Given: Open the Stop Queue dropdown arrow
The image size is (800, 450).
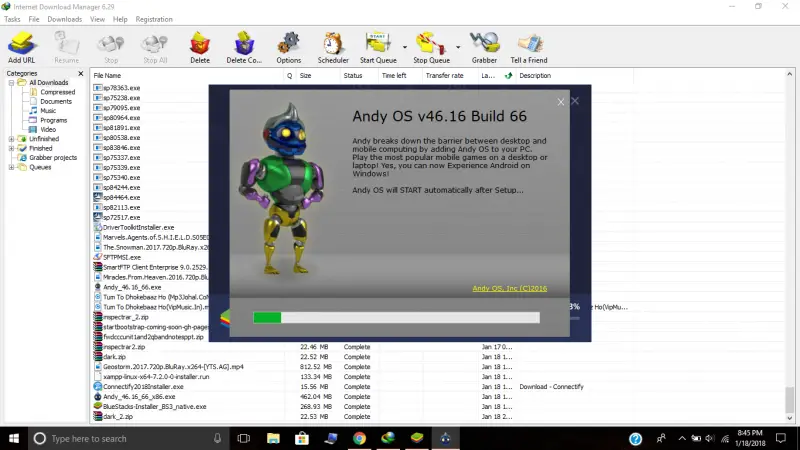Looking at the screenshot, I should click(458, 47).
